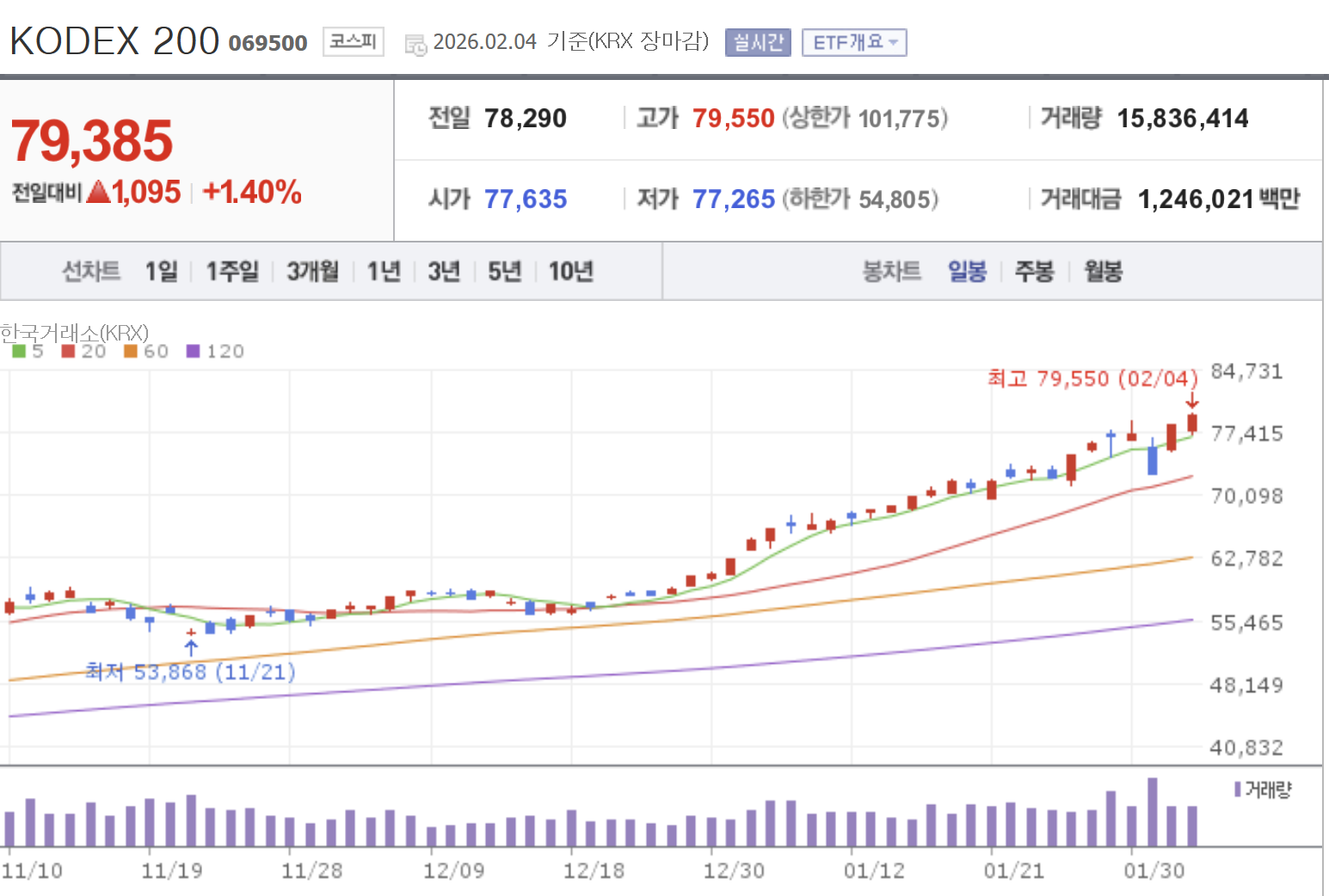Click the 시가 77,635 value
The width and height of the screenshot is (1329, 896).
[x=526, y=199]
